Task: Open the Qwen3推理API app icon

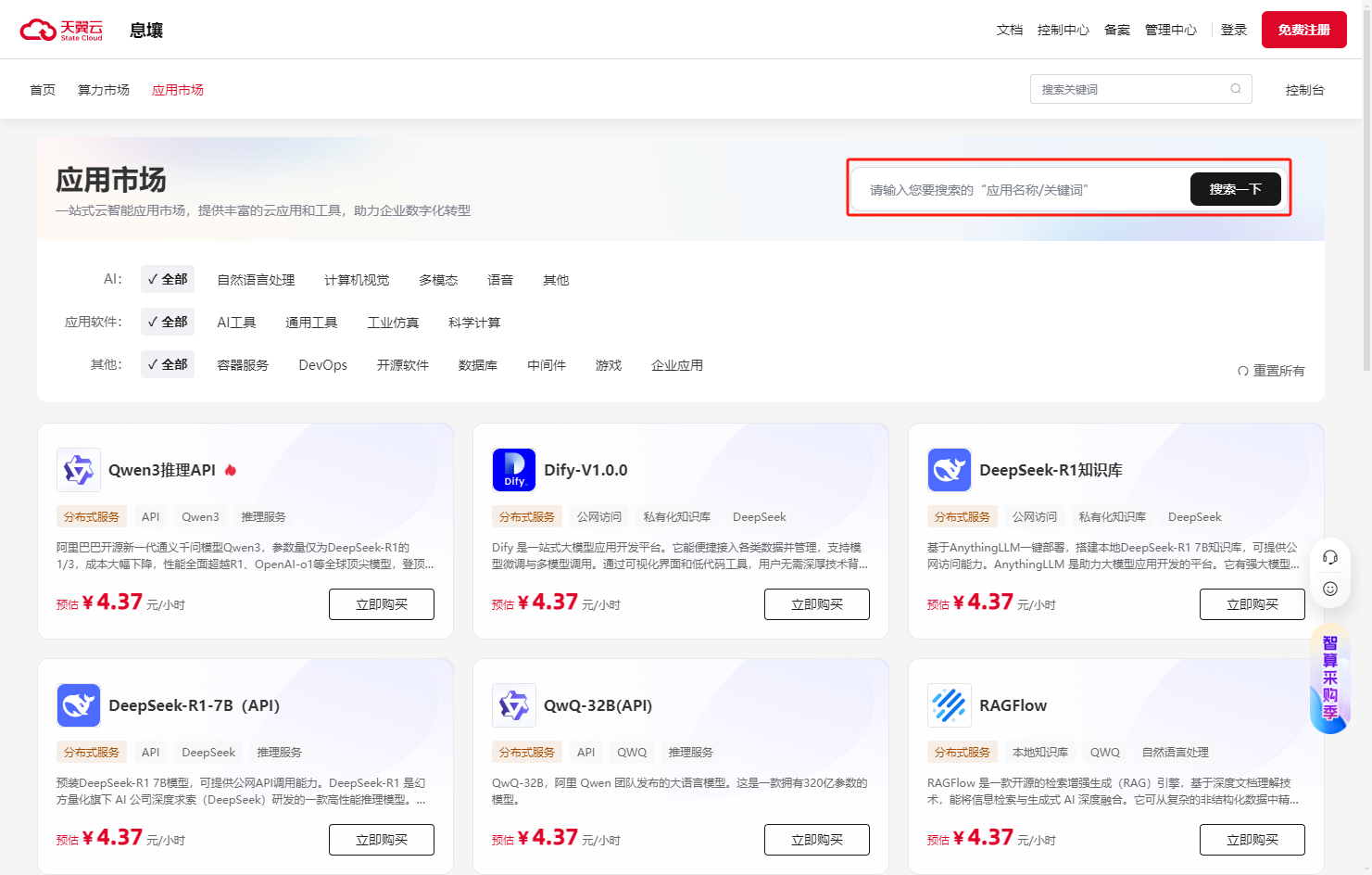Action: [79, 470]
